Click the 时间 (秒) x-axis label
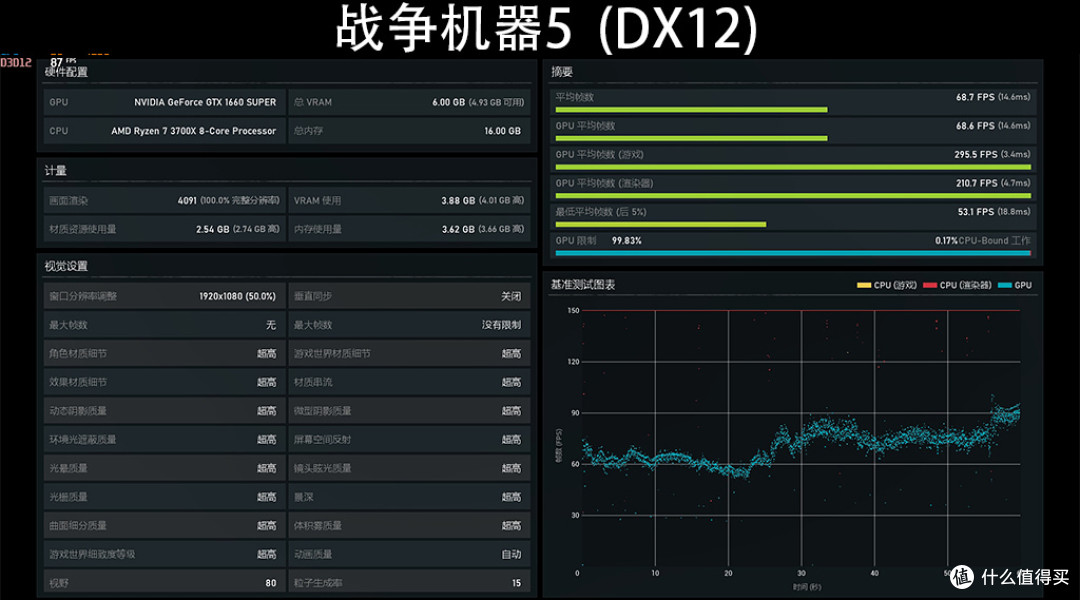 click(807, 587)
